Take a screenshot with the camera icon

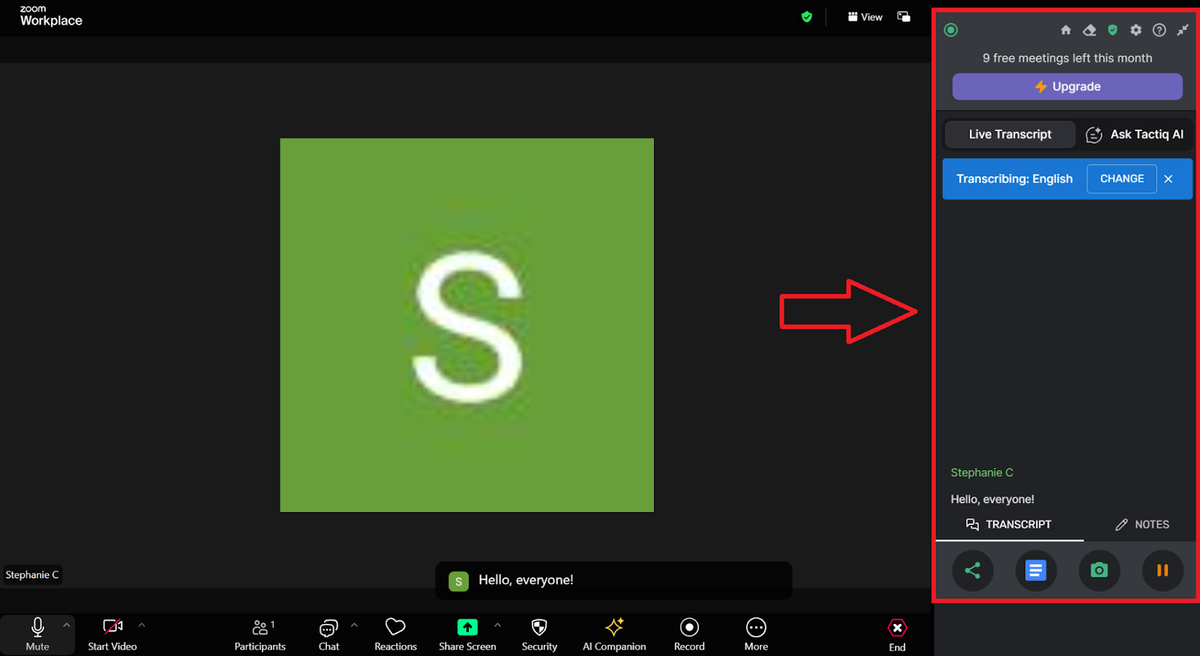click(1099, 570)
